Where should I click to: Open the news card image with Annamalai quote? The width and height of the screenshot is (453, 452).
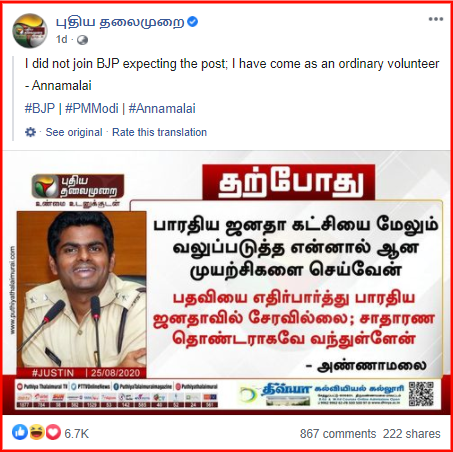tap(227, 283)
